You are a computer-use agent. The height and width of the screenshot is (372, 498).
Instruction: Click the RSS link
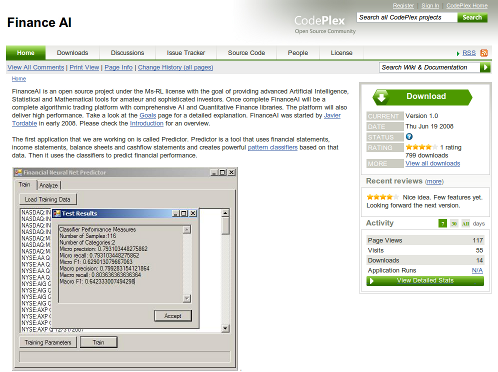coord(469,53)
